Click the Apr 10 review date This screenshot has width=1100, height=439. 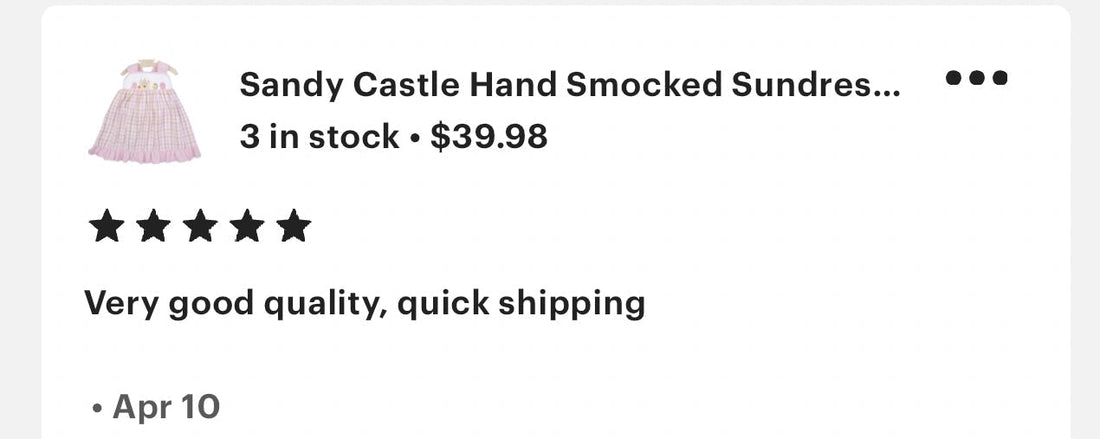coord(166,407)
